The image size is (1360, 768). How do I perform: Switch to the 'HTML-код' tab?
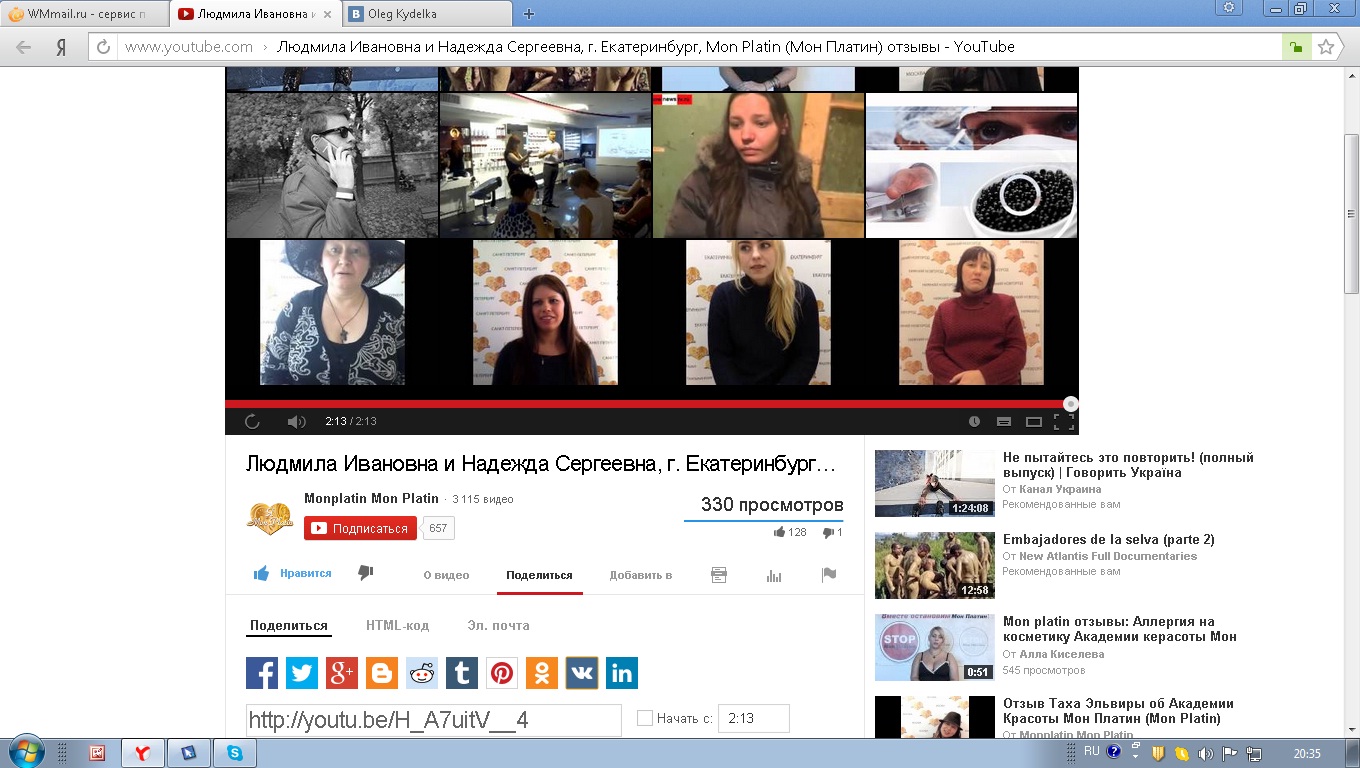pos(397,625)
